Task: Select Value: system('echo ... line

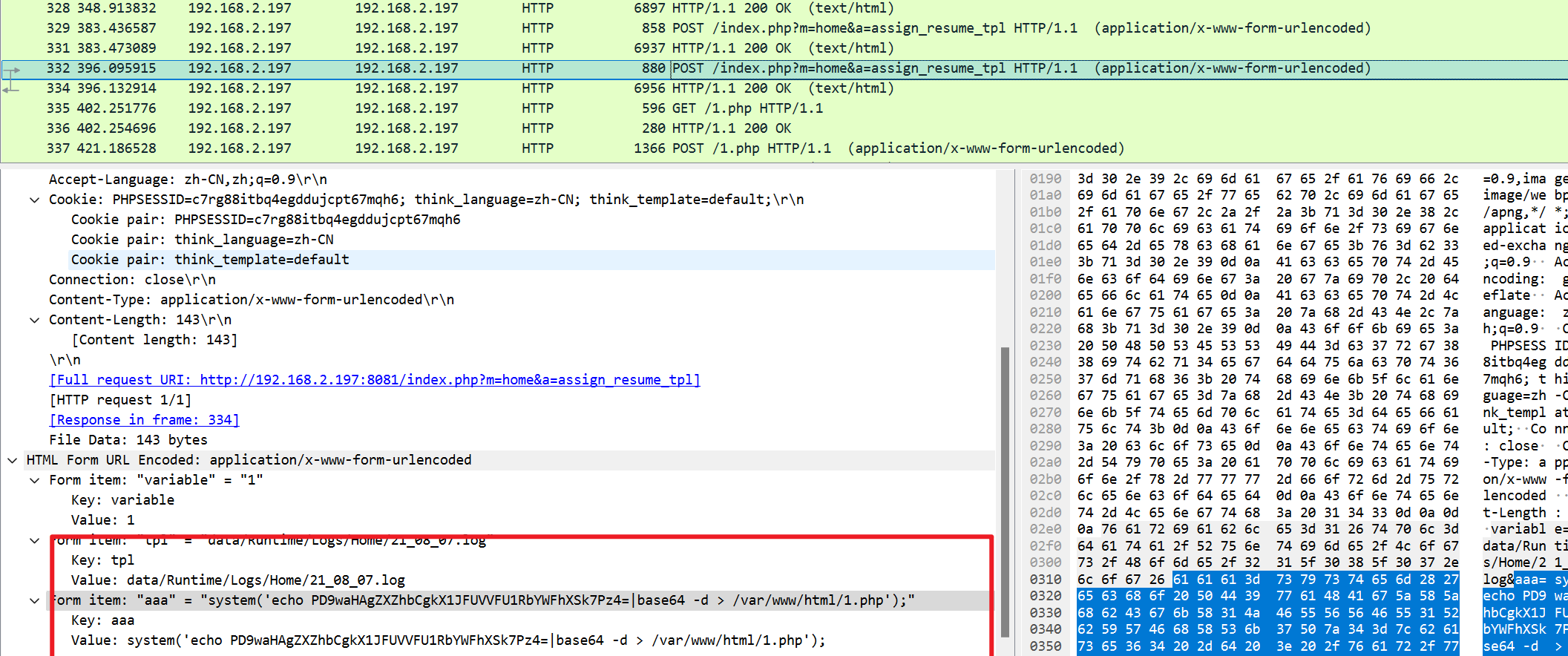Action: point(448,640)
